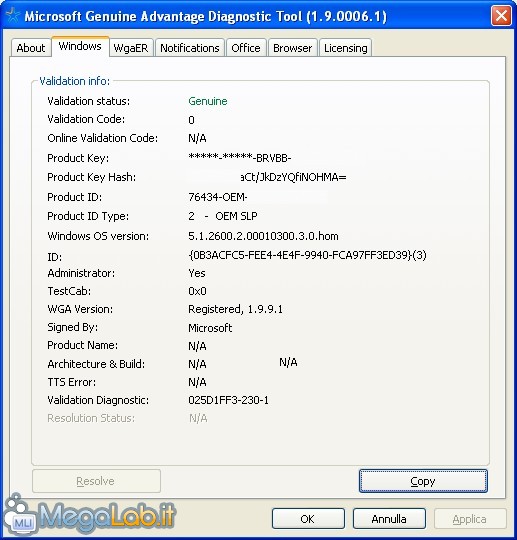The image size is (517, 540).
Task: Click the Architecture & Build label
Action: tap(96, 364)
